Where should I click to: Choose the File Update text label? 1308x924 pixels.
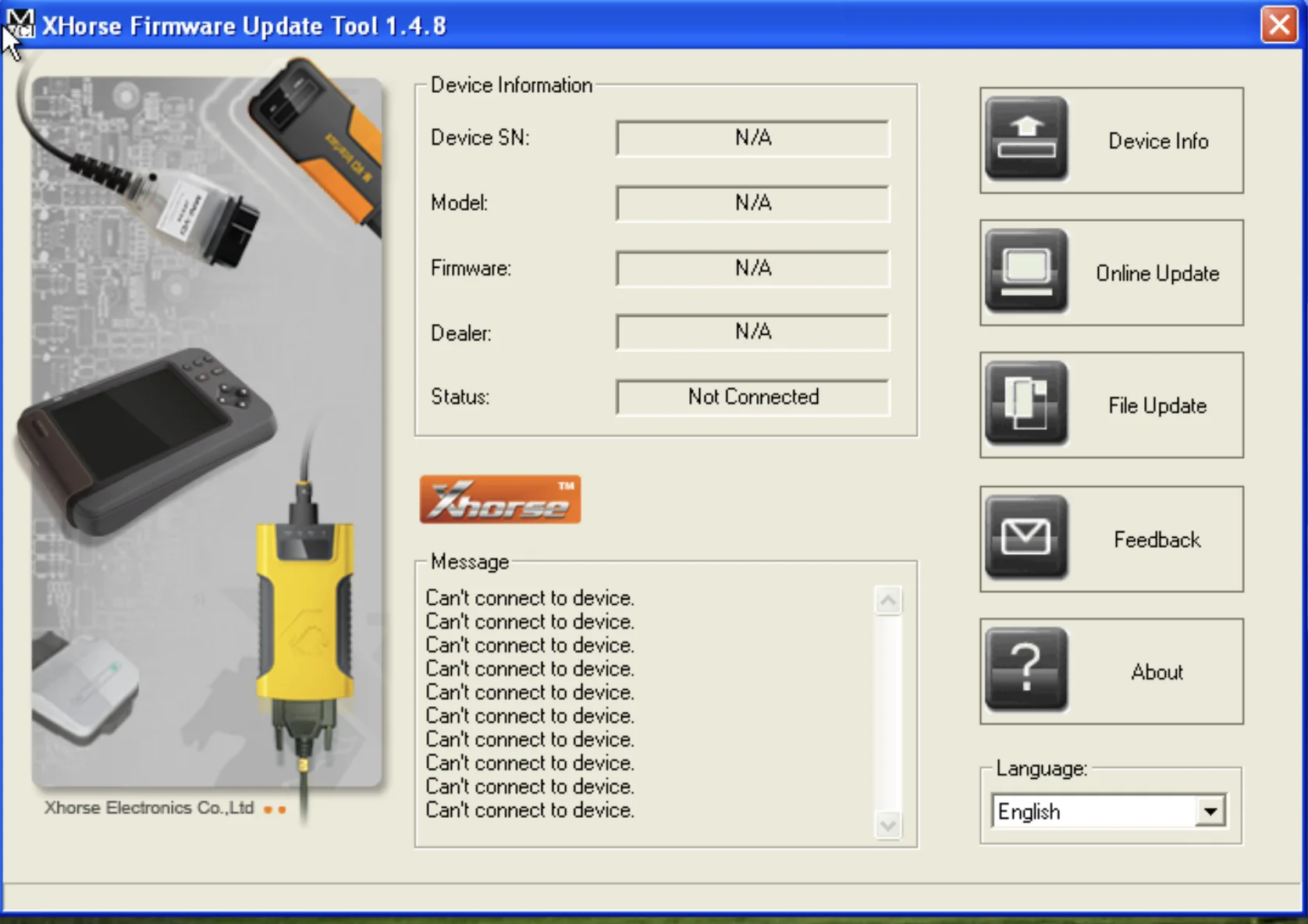click(1157, 406)
